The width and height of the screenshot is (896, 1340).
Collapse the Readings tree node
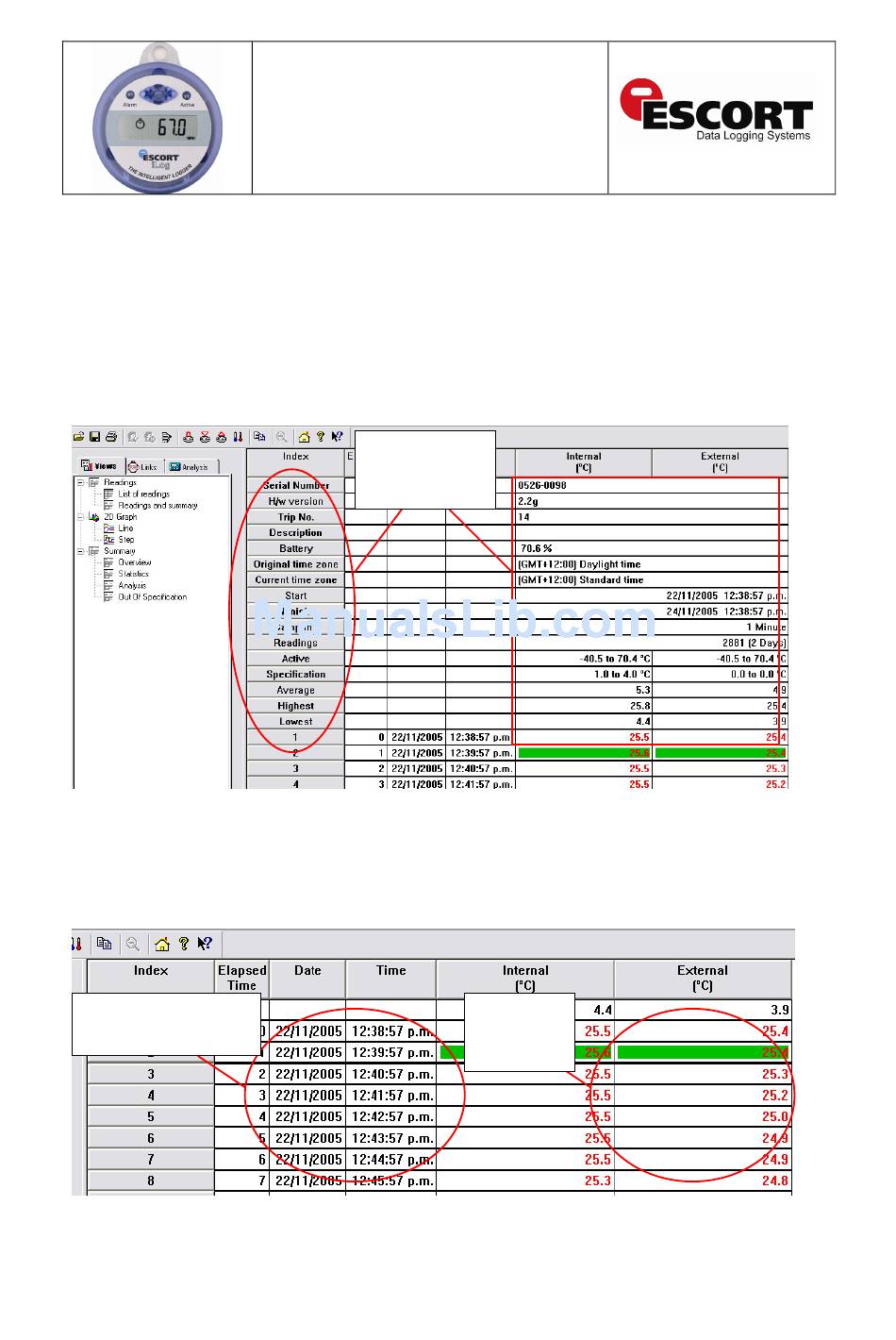(81, 482)
